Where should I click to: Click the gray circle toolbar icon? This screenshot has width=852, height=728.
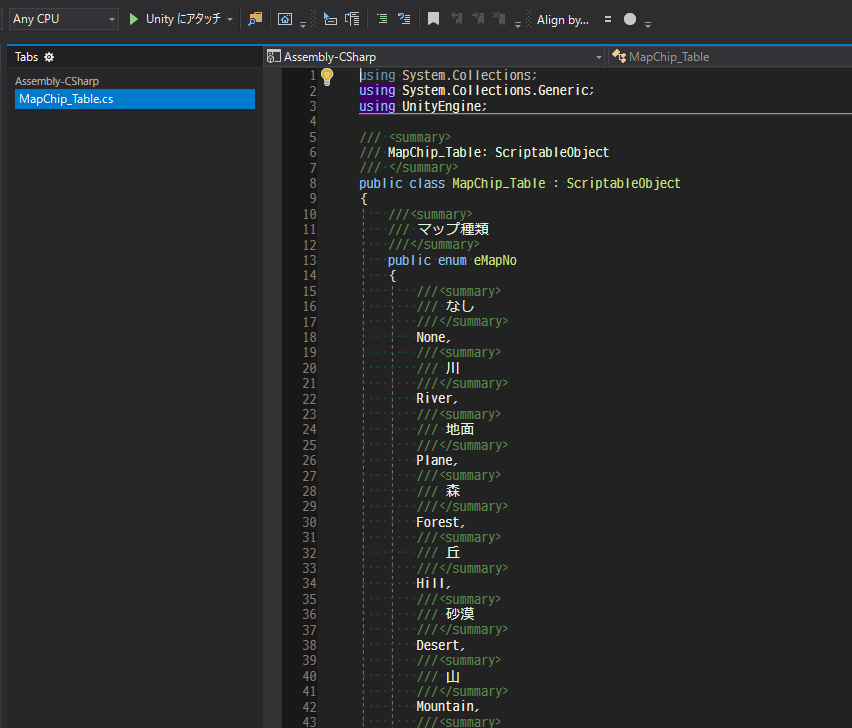[x=629, y=19]
